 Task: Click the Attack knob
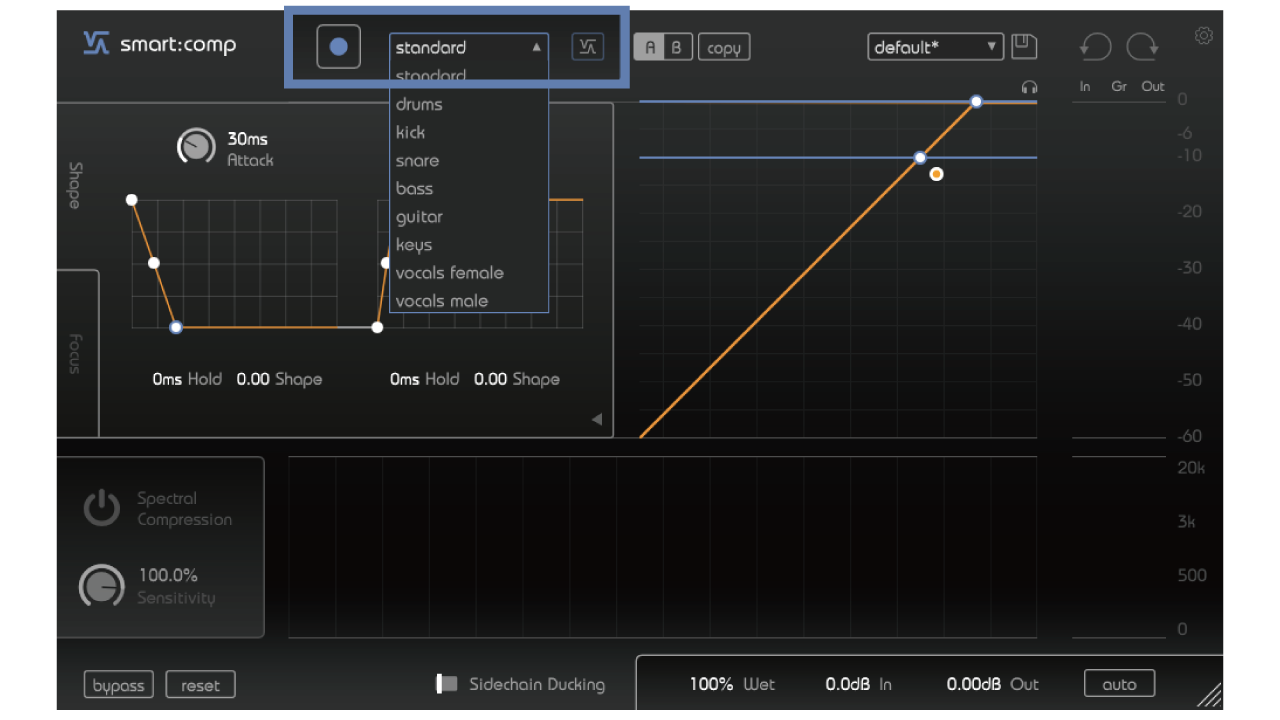coord(196,147)
